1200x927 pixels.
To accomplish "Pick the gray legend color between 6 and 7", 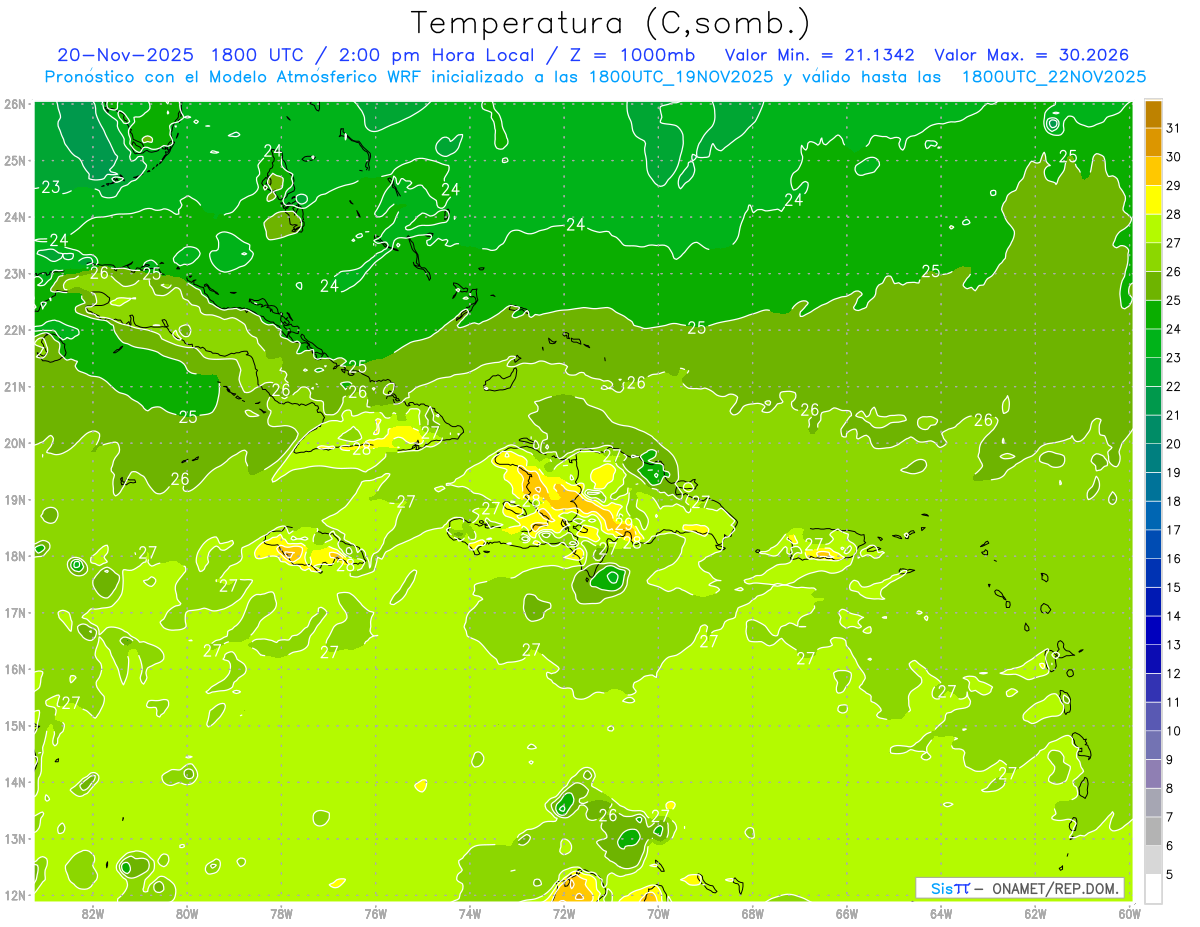I will [1154, 832].
